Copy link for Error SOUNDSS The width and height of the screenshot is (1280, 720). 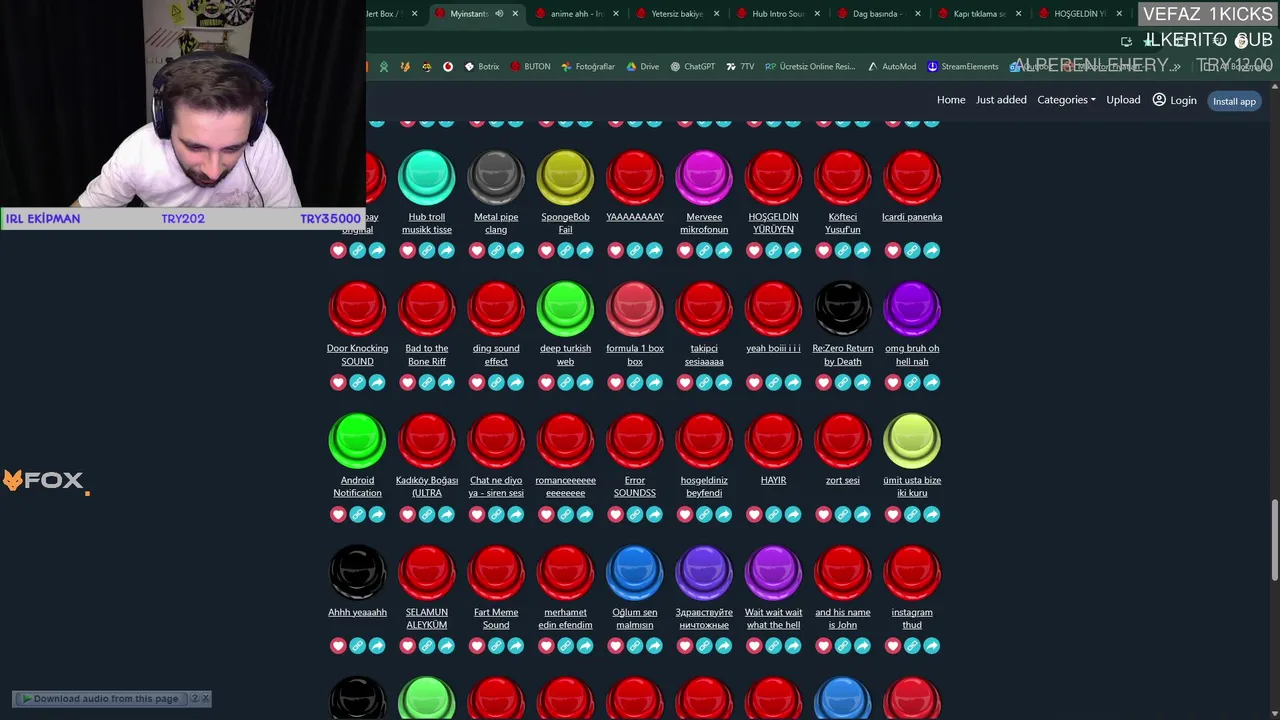point(635,515)
